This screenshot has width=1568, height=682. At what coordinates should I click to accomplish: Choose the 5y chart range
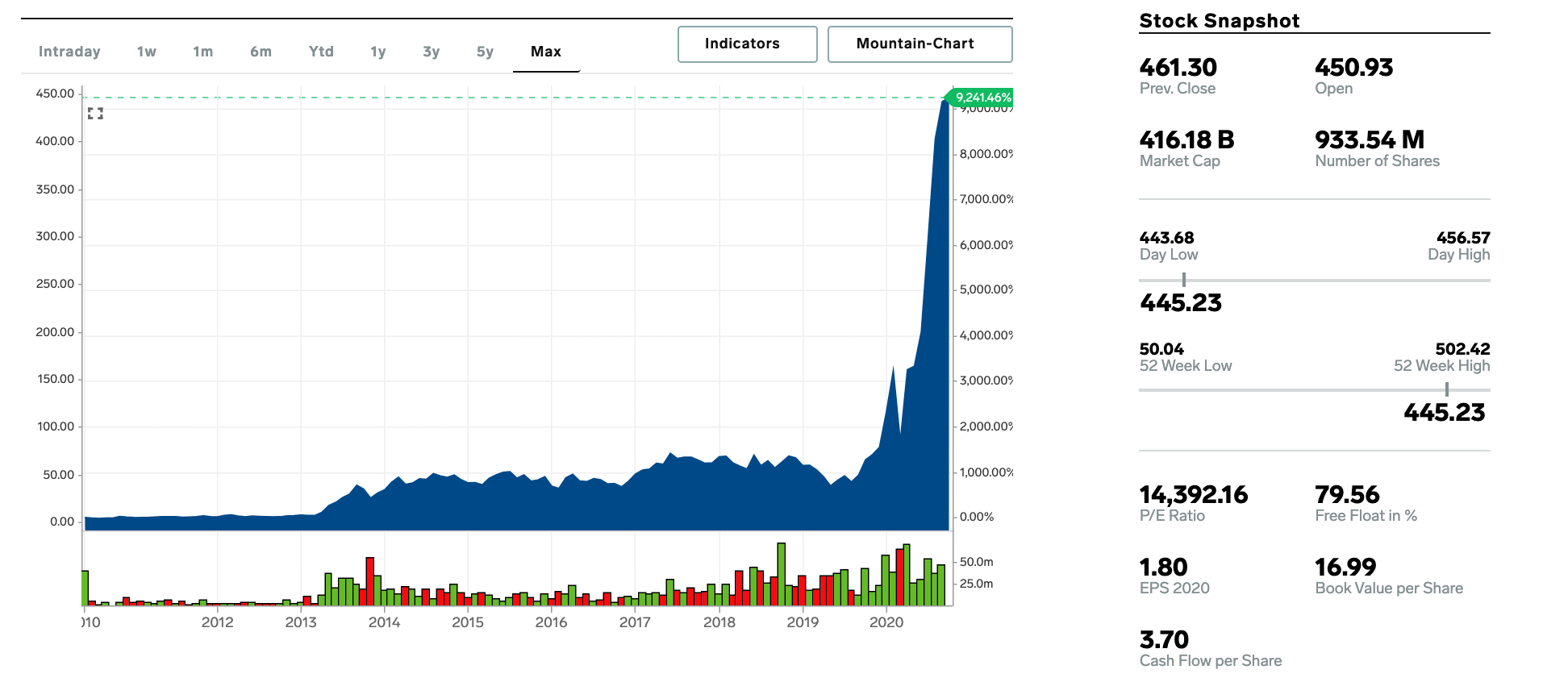[485, 52]
